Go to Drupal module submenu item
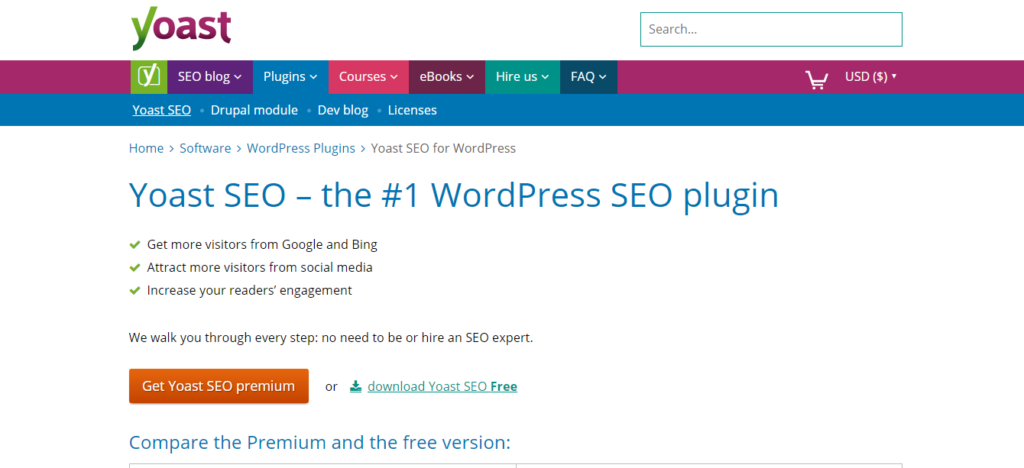The height and width of the screenshot is (468, 1024). click(x=254, y=110)
